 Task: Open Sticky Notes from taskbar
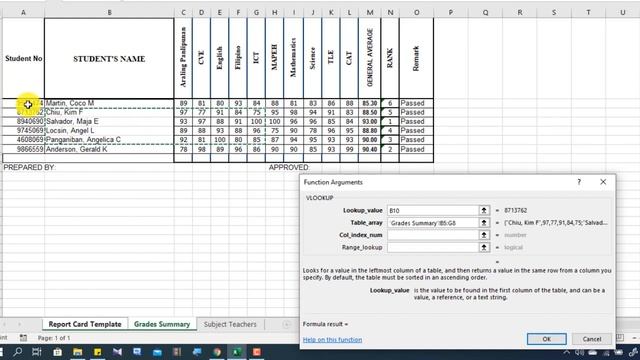click(98, 352)
